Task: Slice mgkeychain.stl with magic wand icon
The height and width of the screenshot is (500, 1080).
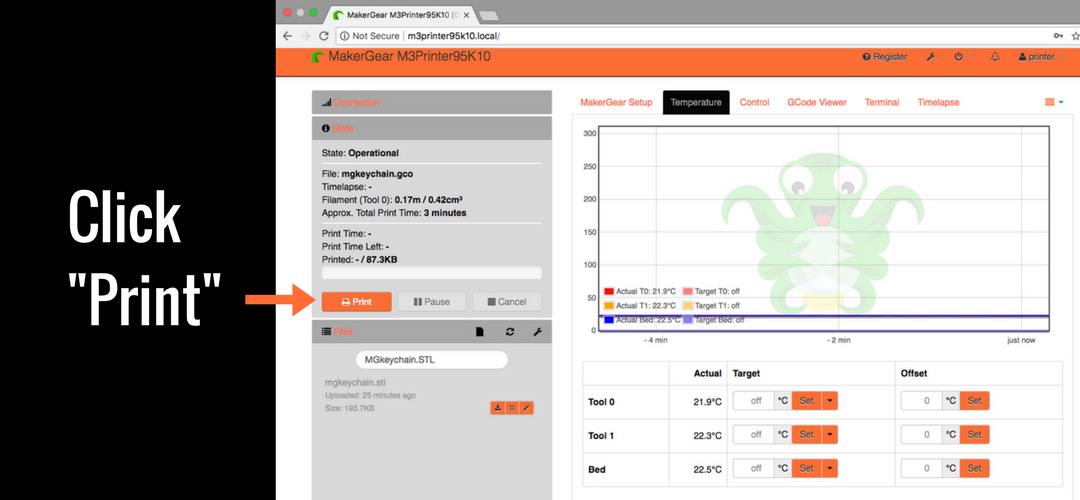Action: [526, 408]
